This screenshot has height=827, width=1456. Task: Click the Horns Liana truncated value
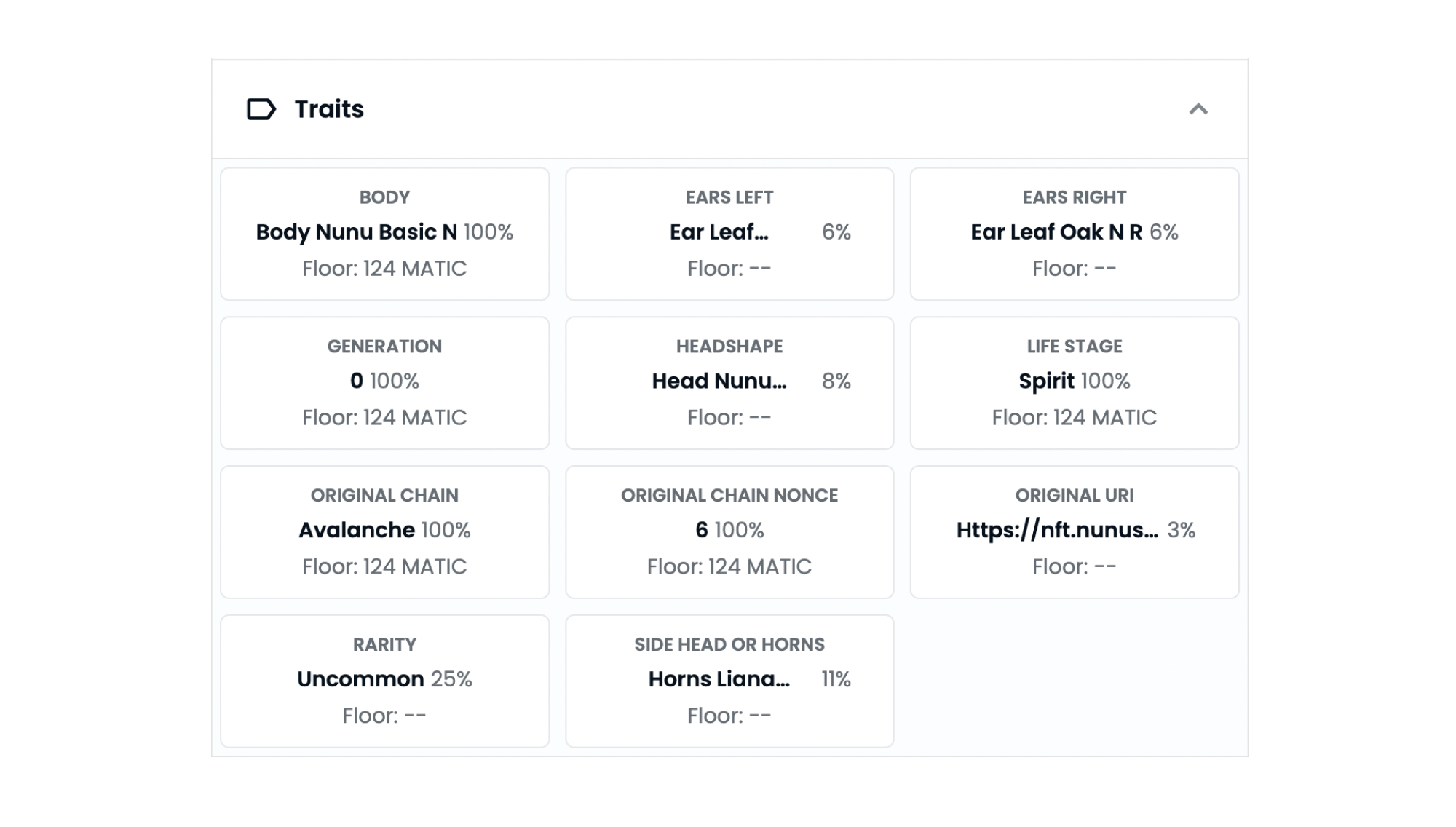(719, 679)
